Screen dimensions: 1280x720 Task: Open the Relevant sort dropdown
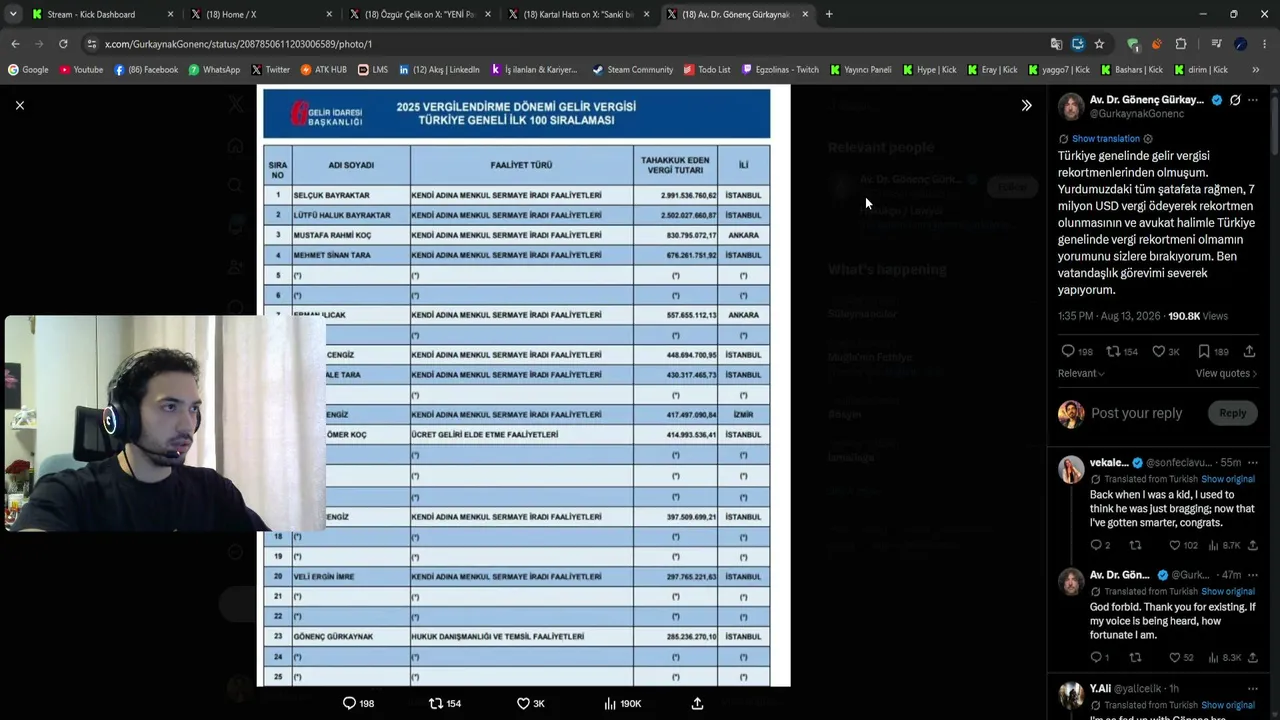coord(1081,373)
